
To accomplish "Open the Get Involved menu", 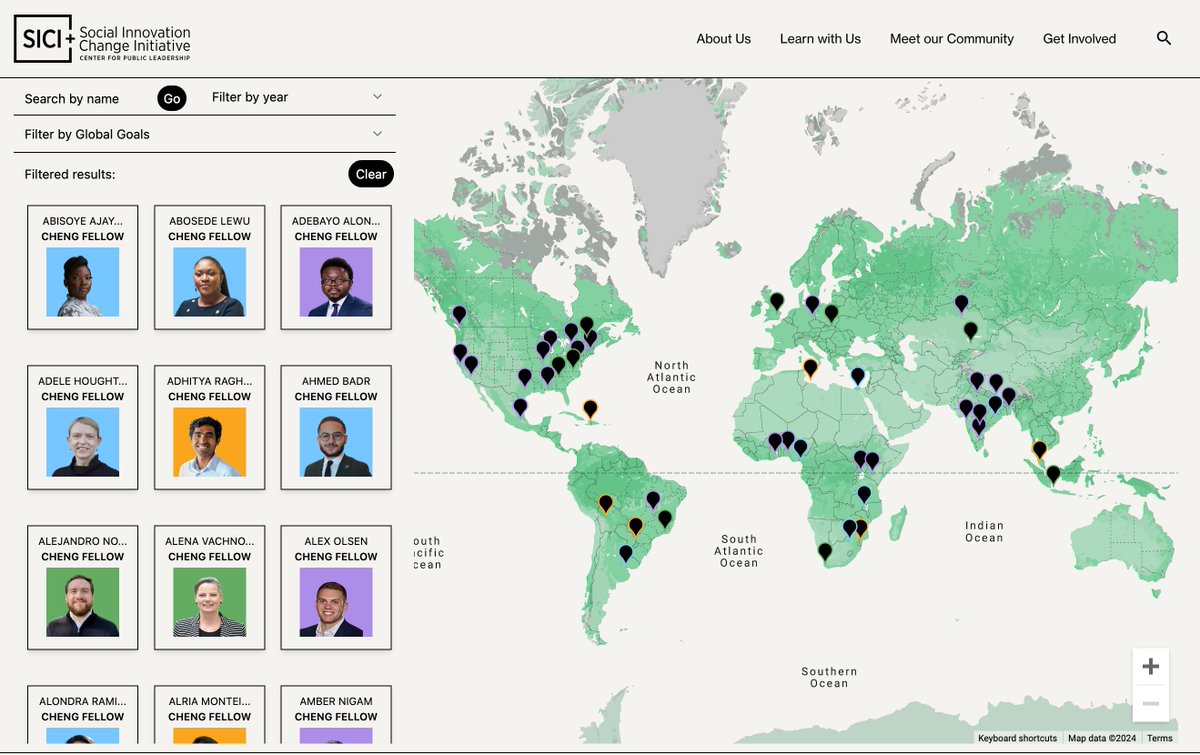I will click(1079, 39).
